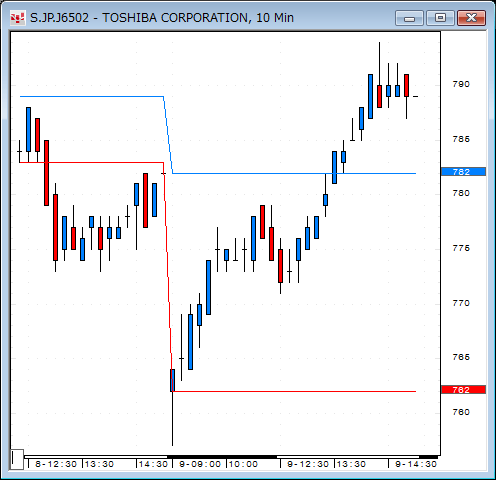496x480 pixels.
Task: Click the chart application icon in title bar
Action: point(17,18)
